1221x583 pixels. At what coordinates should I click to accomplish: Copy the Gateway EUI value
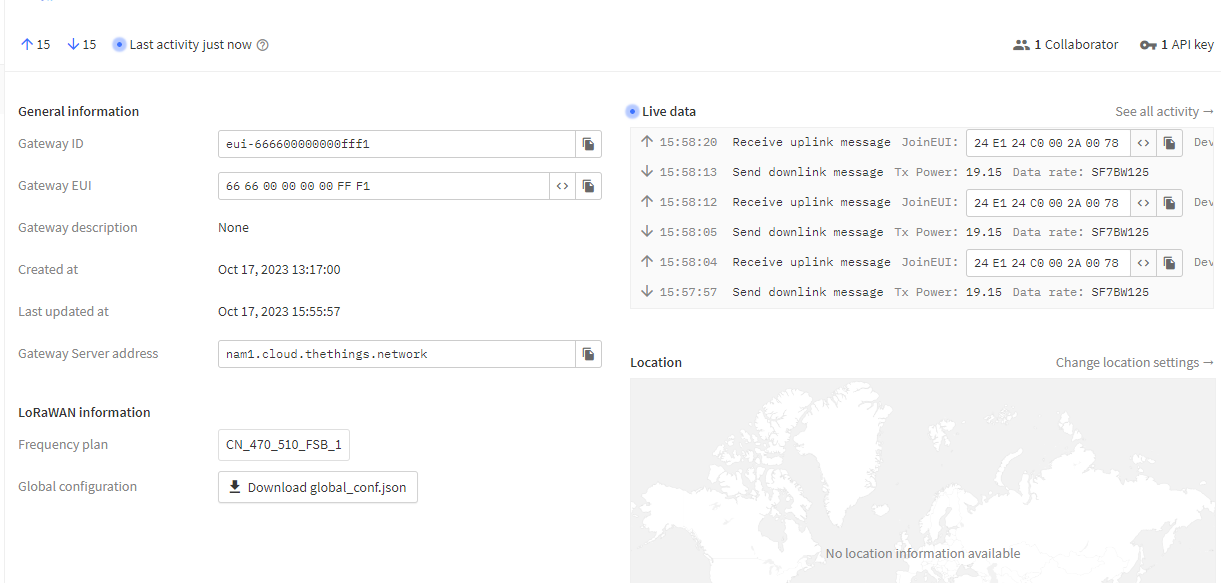tap(589, 186)
